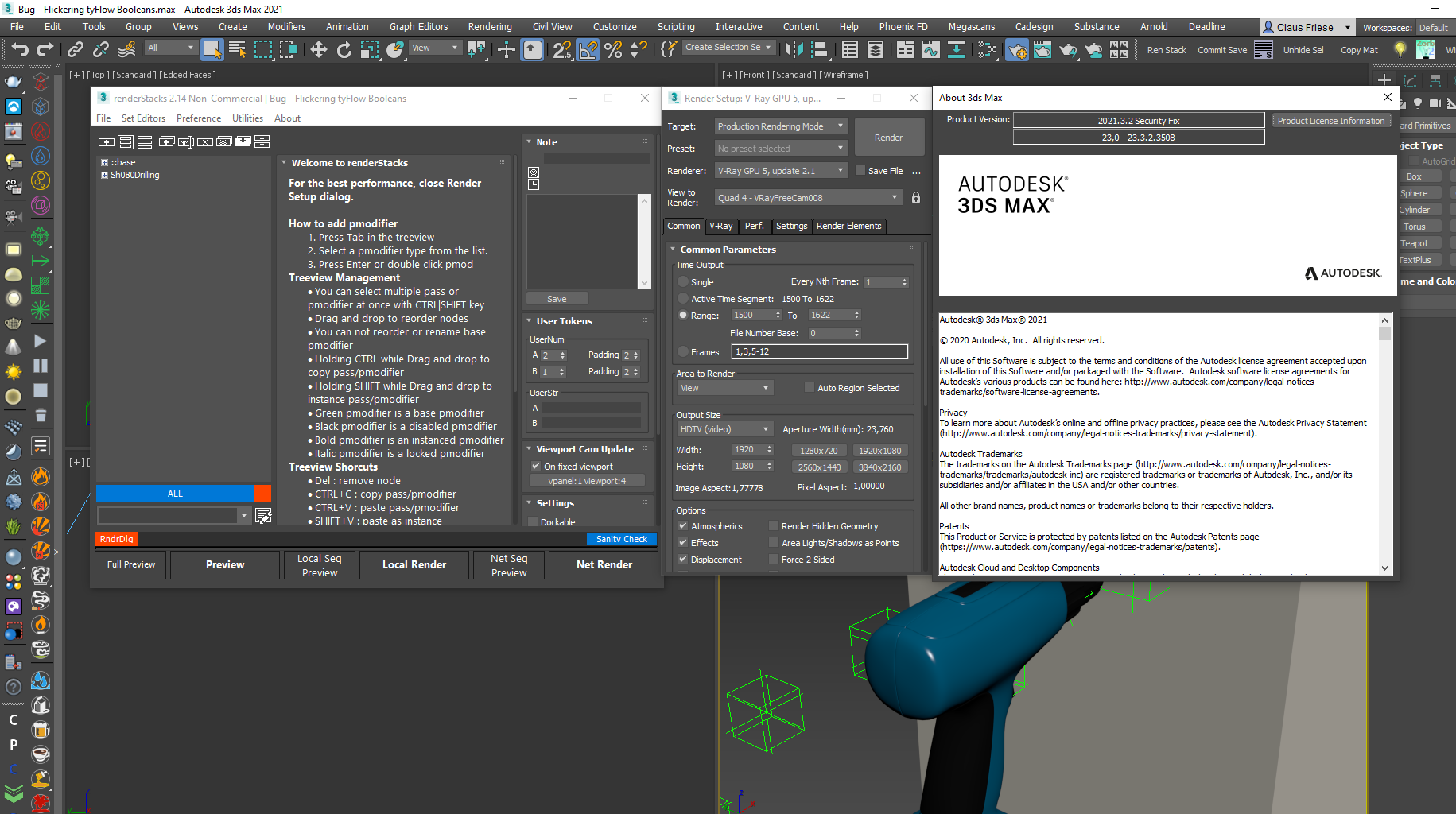Expand the ::base tree node

point(104,162)
